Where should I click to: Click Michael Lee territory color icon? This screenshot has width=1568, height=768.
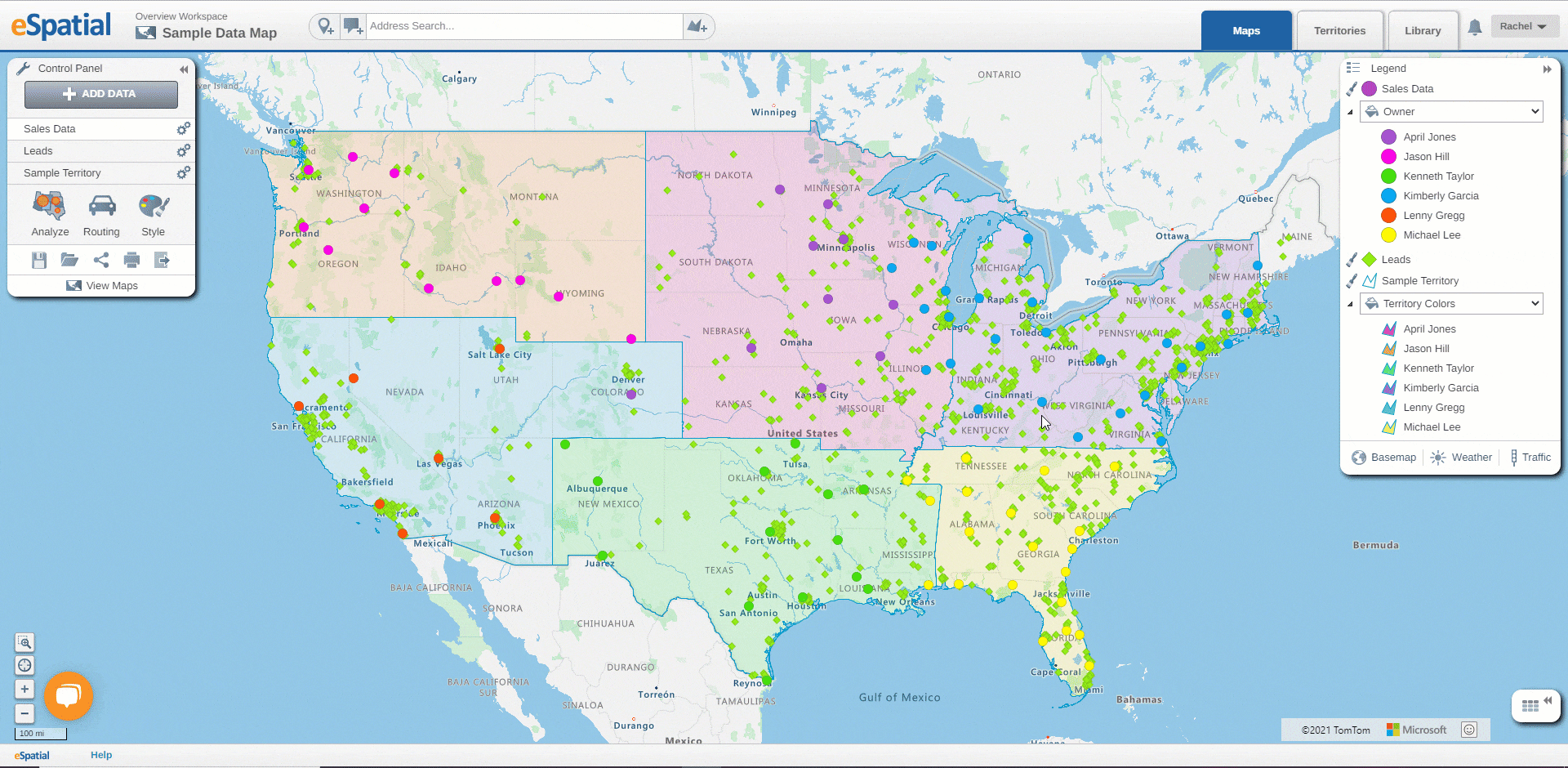1388,427
